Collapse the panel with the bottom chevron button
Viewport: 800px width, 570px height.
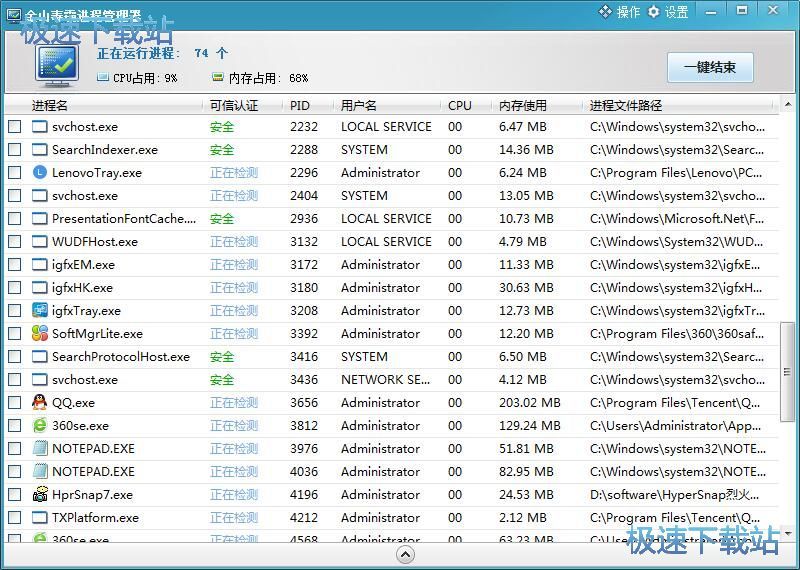(x=405, y=555)
